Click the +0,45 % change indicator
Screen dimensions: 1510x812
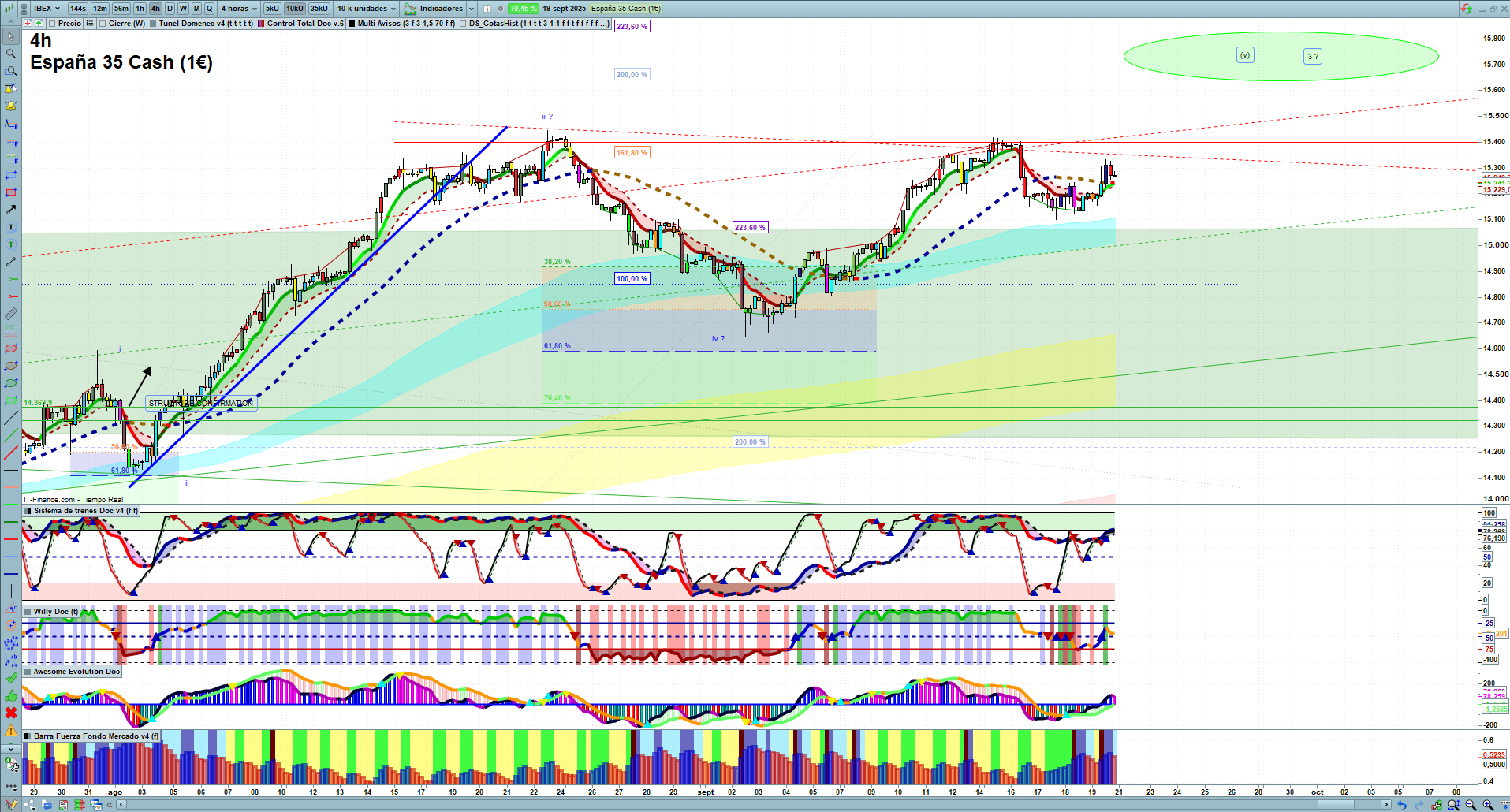[523, 9]
